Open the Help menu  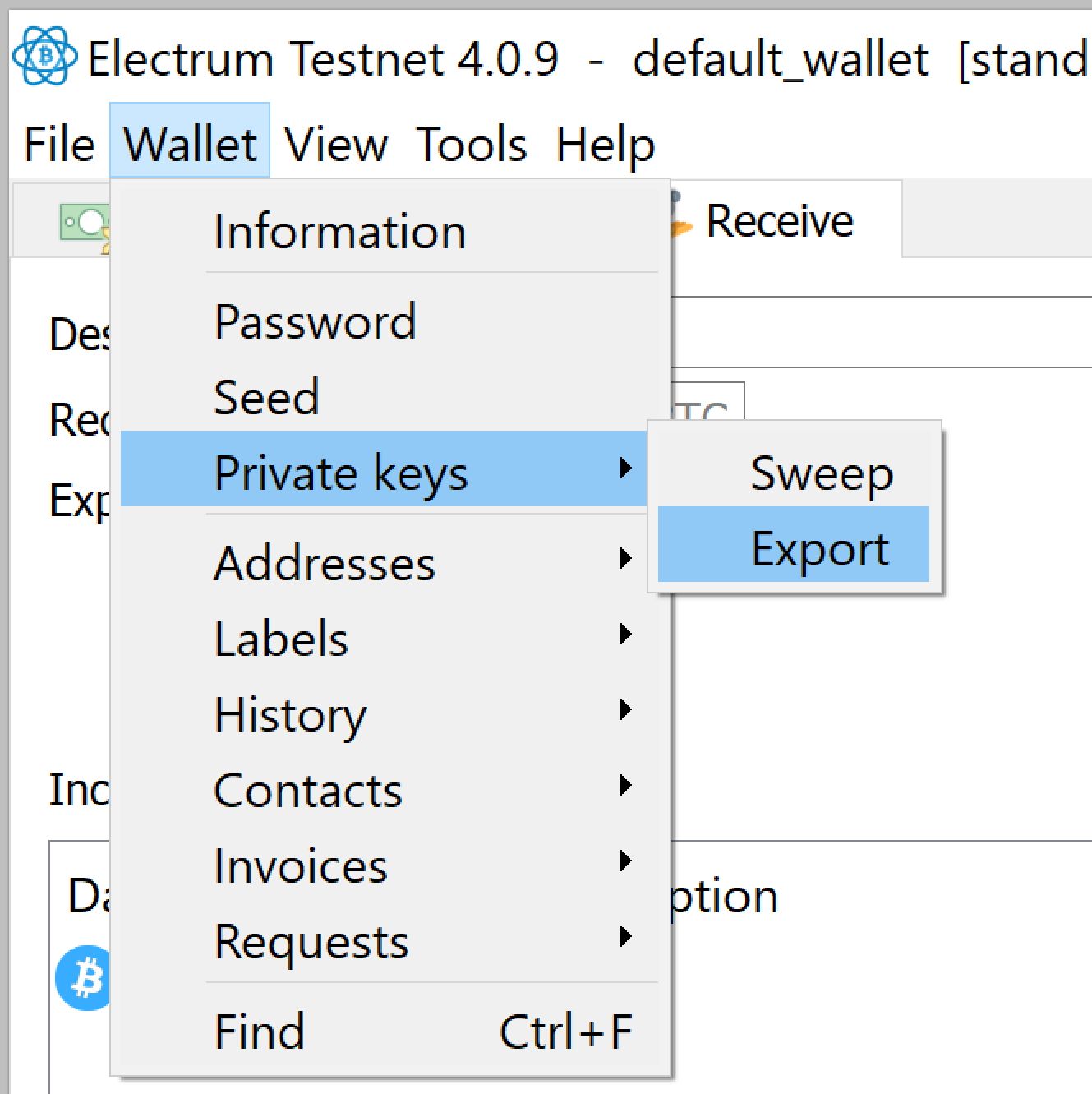pos(606,145)
